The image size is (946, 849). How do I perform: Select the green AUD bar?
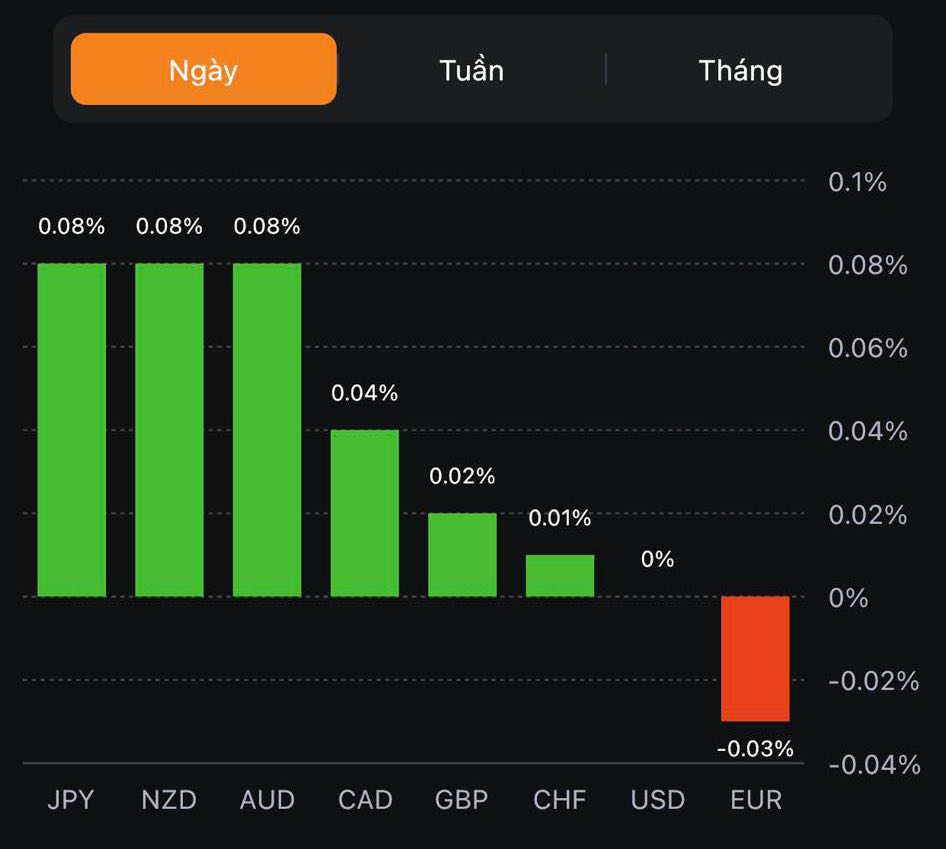pyautogui.click(x=267, y=430)
